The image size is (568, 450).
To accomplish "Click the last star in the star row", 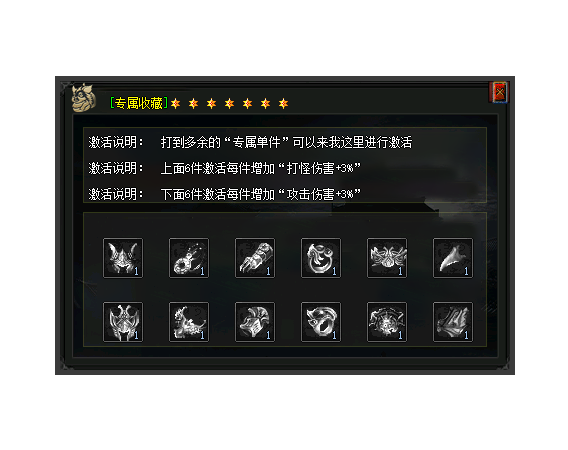I will point(283,104).
